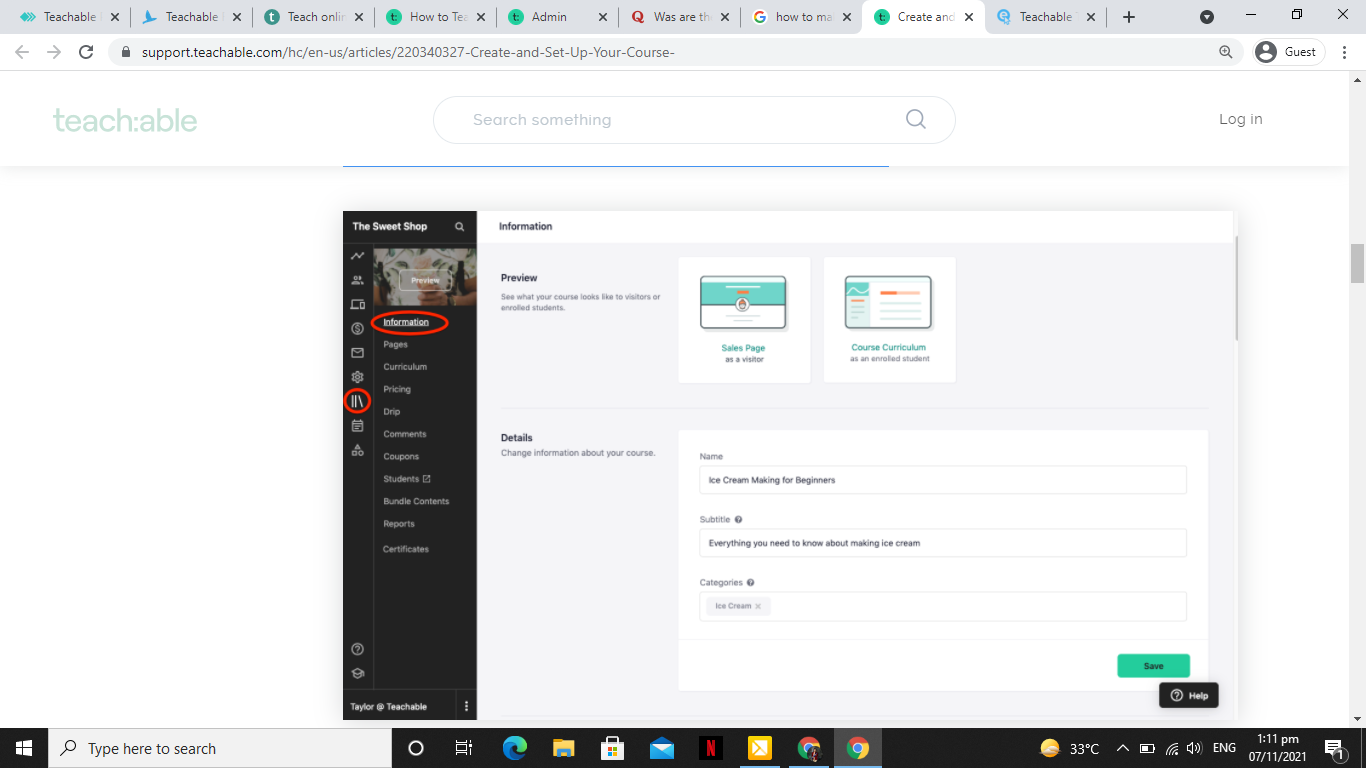Viewport: 1366px width, 768px height.
Task: Close the active "Create and" tab
Action: tap(969, 17)
